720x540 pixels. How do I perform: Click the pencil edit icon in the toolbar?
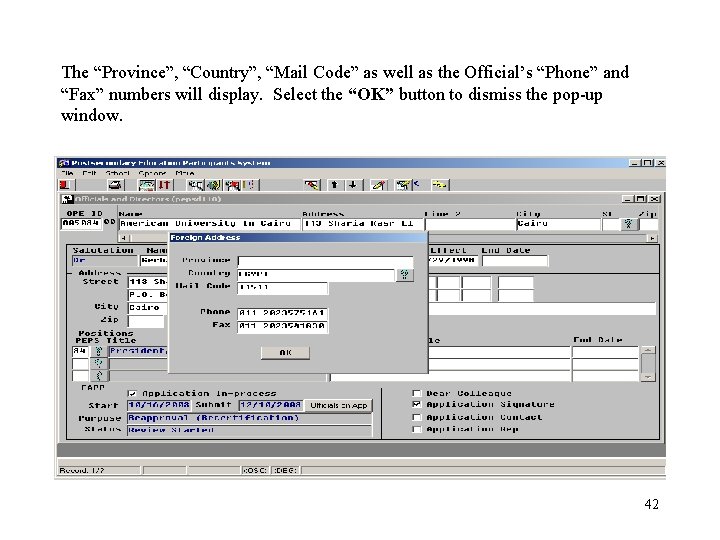click(379, 185)
